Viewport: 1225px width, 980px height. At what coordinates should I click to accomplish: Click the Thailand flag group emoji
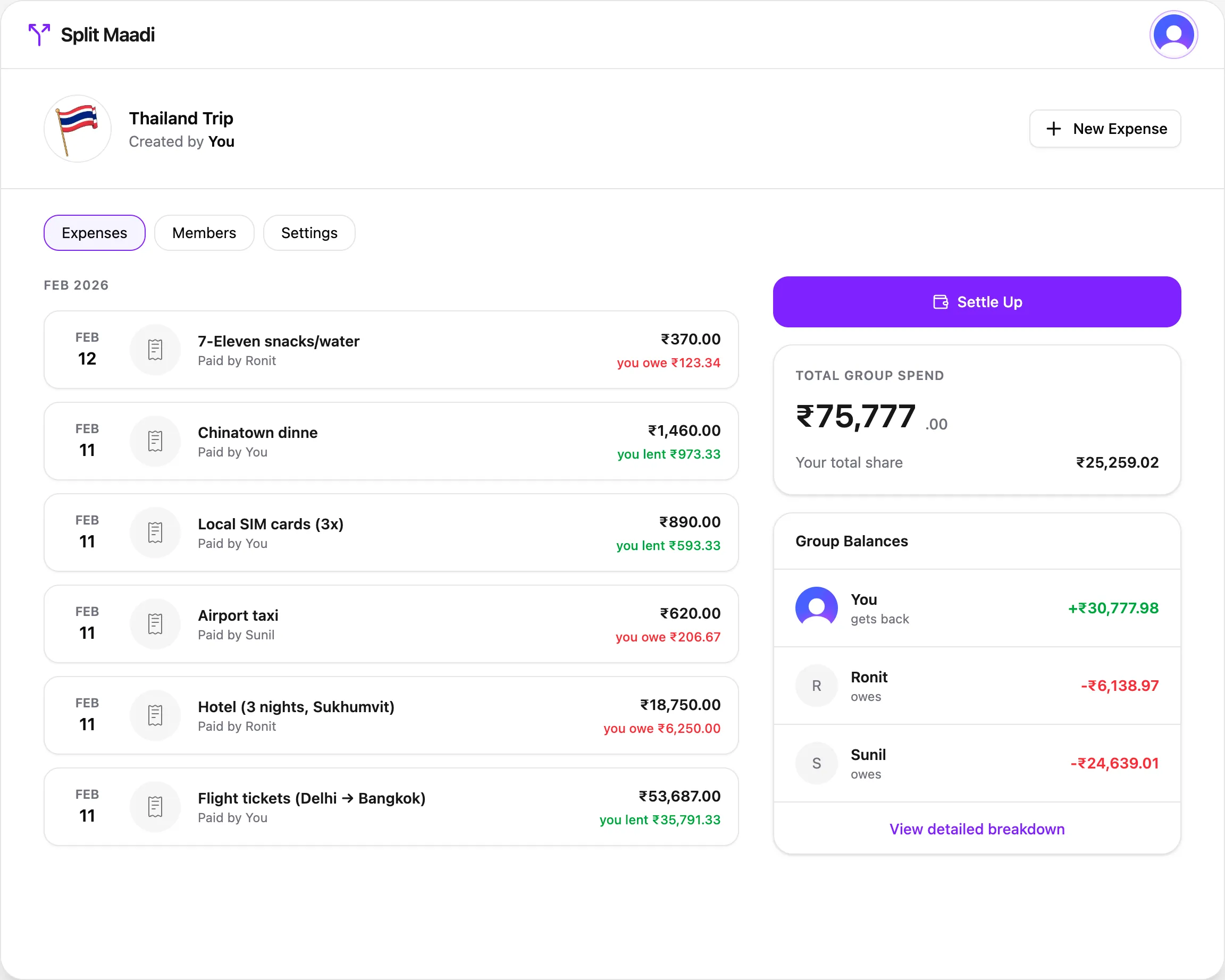pos(77,128)
